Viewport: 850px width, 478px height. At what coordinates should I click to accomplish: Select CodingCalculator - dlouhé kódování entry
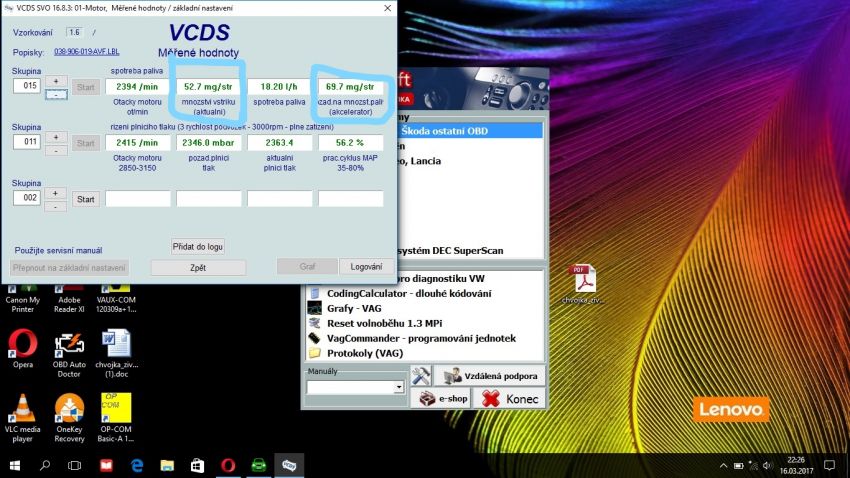[x=409, y=293]
